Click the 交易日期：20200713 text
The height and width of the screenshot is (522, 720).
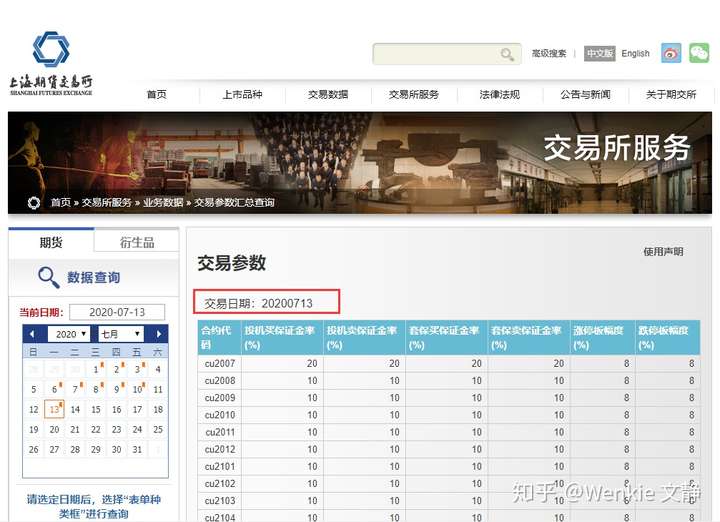[259, 303]
